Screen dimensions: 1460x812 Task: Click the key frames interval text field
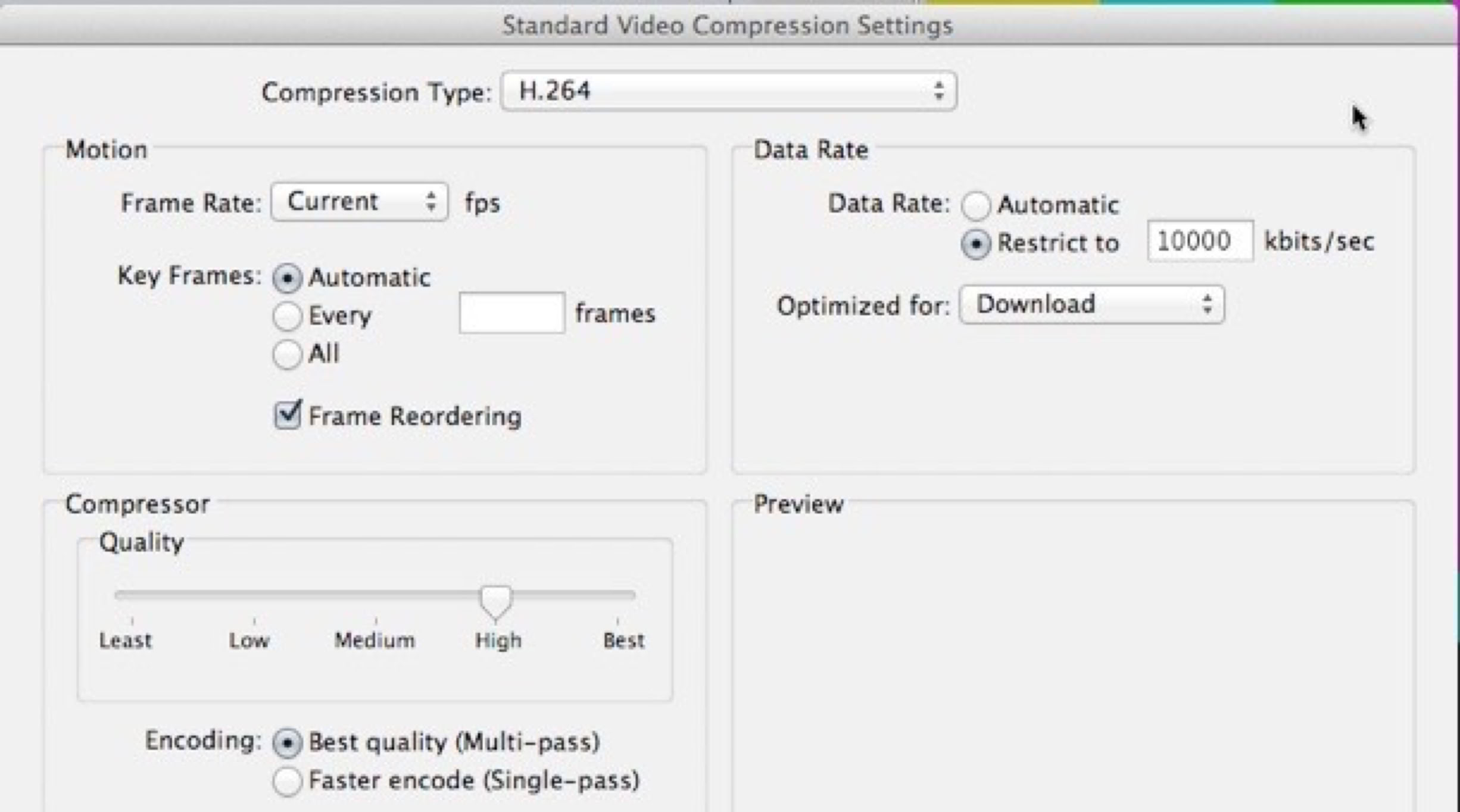[511, 313]
